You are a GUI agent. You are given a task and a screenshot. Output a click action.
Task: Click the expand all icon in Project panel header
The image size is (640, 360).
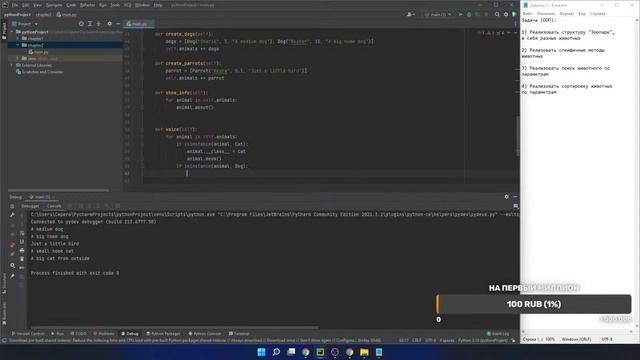click(90, 24)
